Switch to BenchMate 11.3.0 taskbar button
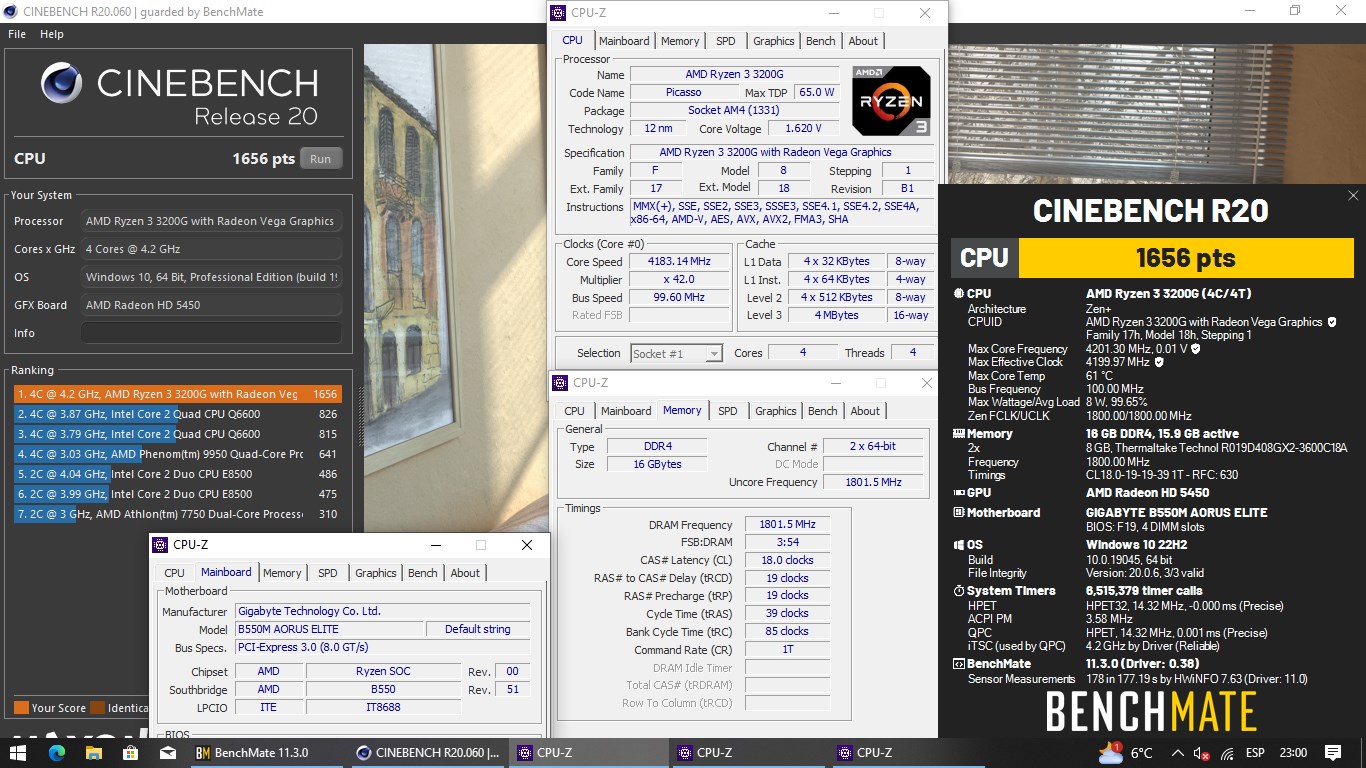 (268, 753)
